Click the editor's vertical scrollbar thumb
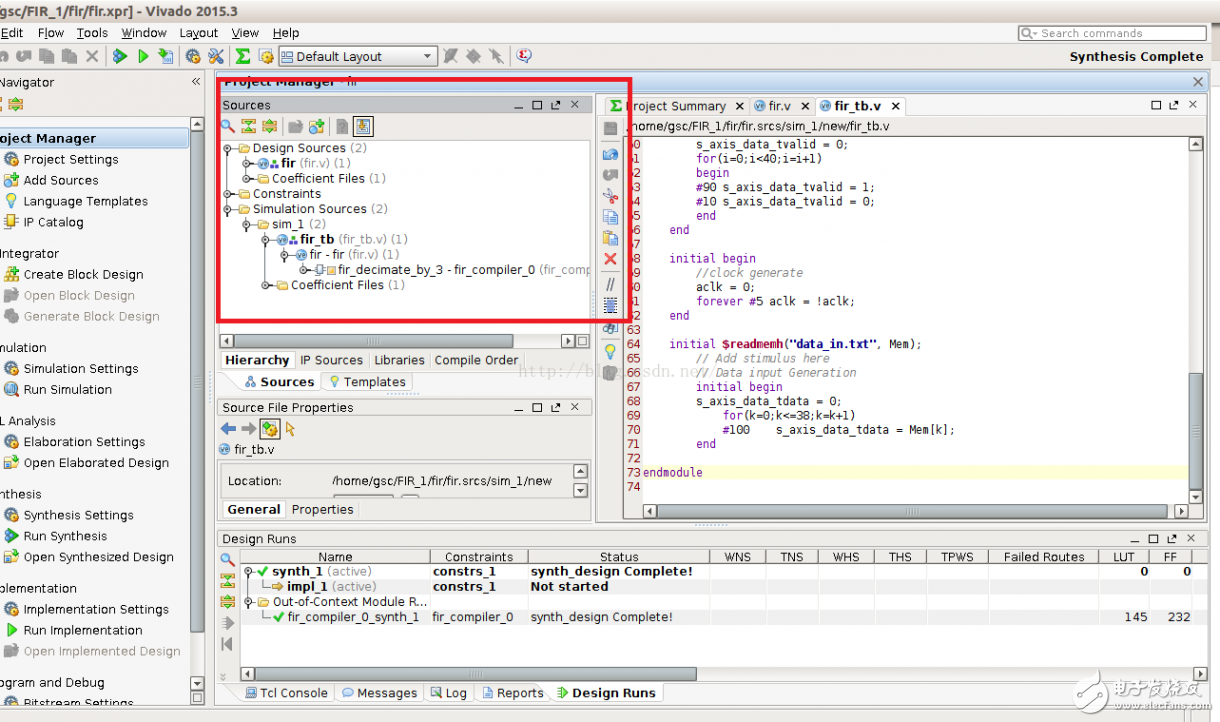The width and height of the screenshot is (1220, 722). tap(1195, 430)
